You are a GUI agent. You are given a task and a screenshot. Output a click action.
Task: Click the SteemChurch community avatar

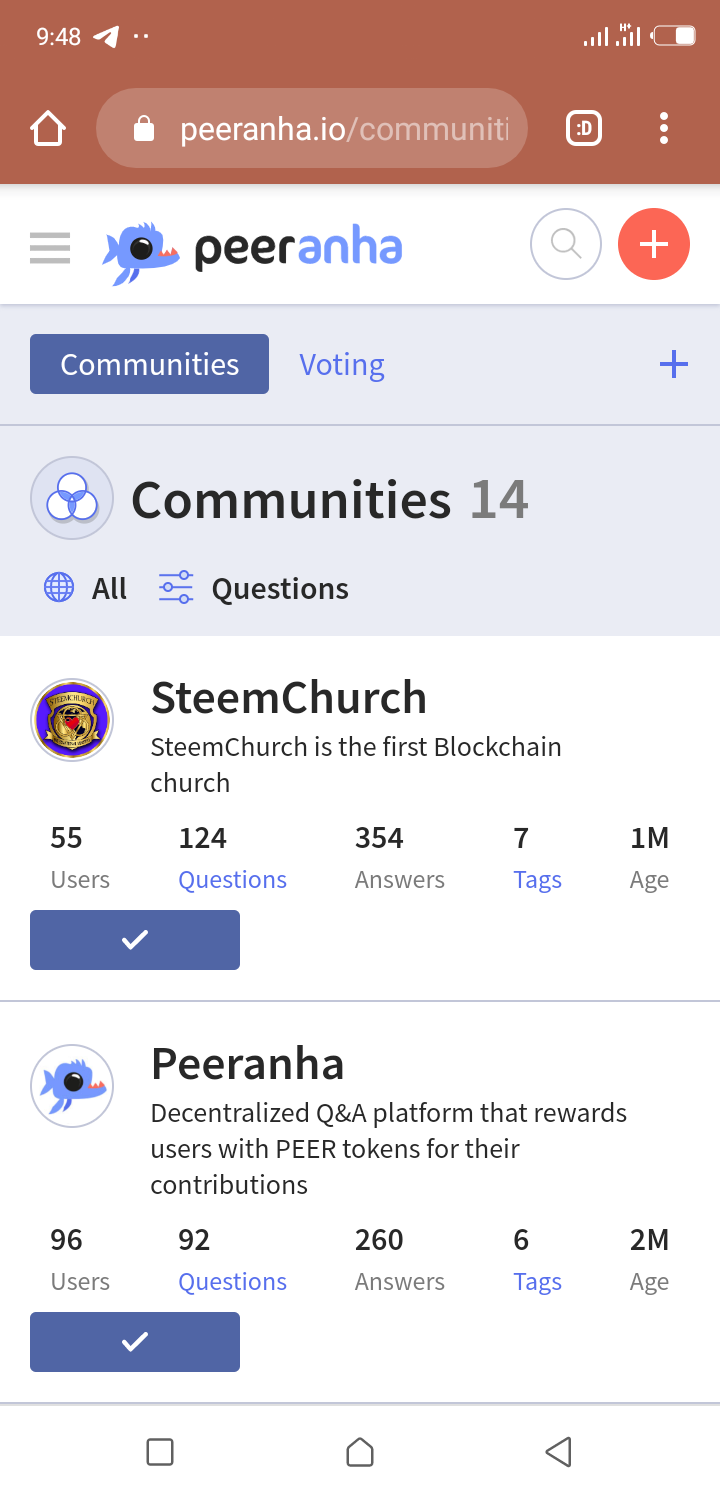click(72, 720)
